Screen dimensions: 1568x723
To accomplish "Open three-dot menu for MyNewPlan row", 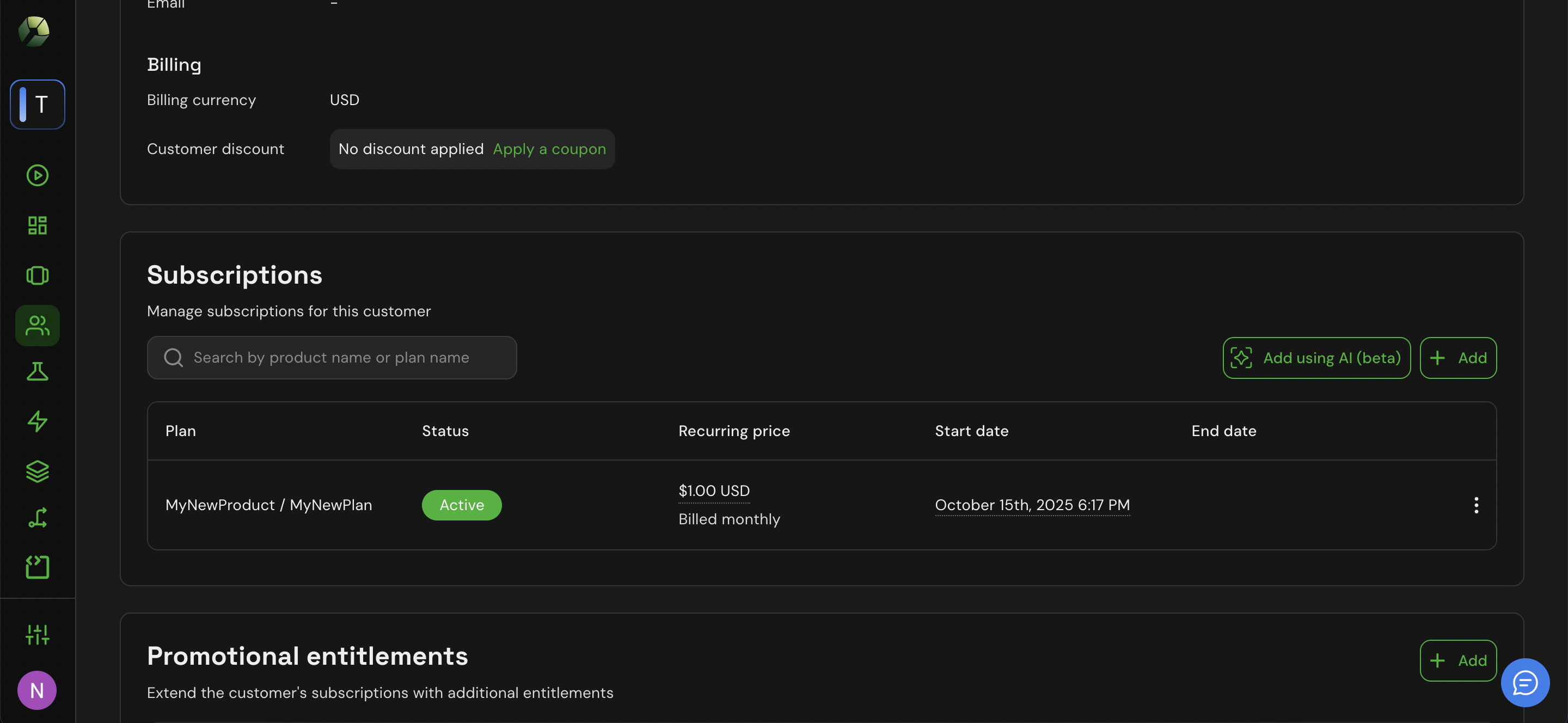I will [x=1475, y=505].
